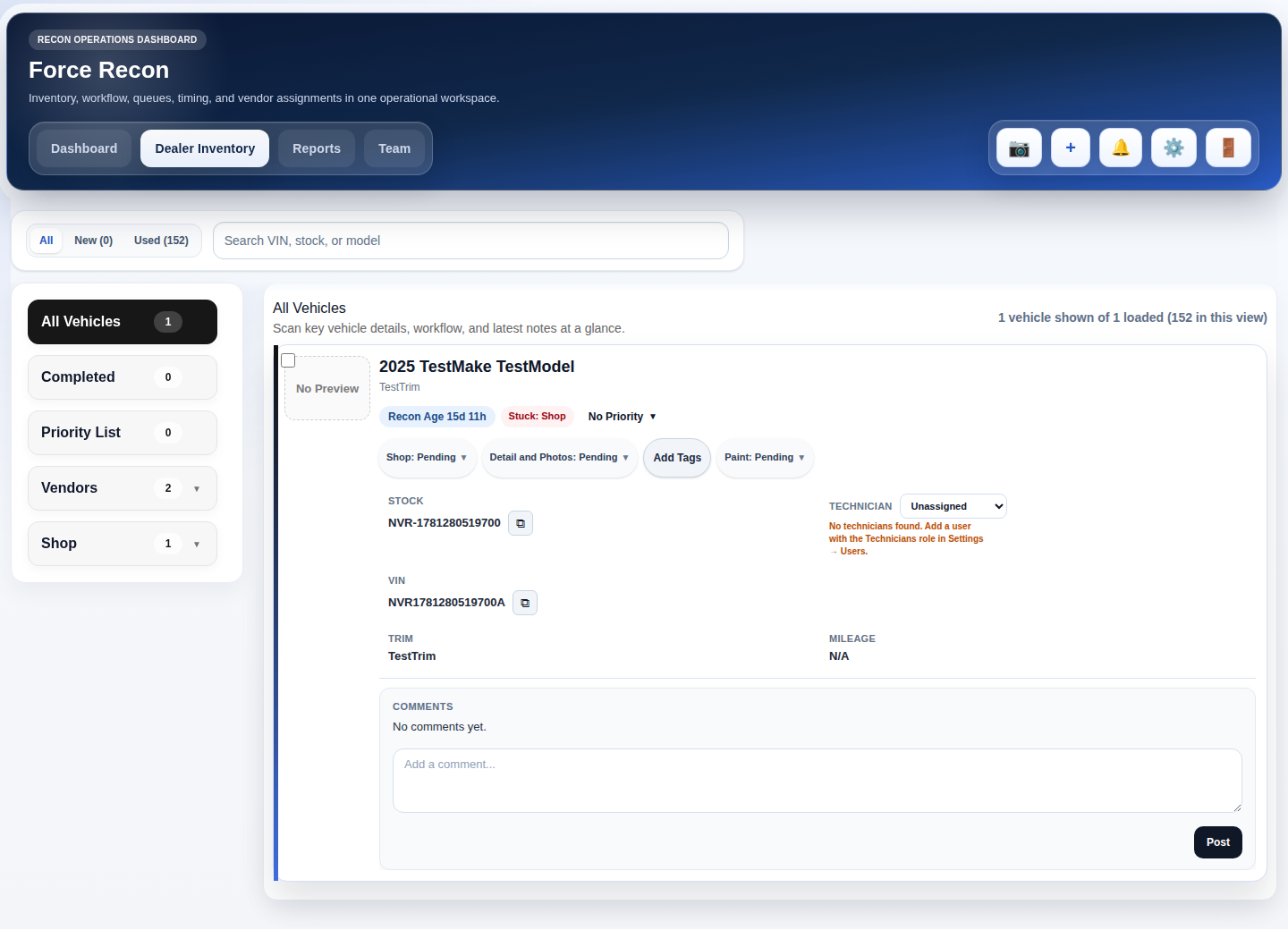1288x930 pixels.
Task: Open the No Priority dropdown
Action: (623, 417)
